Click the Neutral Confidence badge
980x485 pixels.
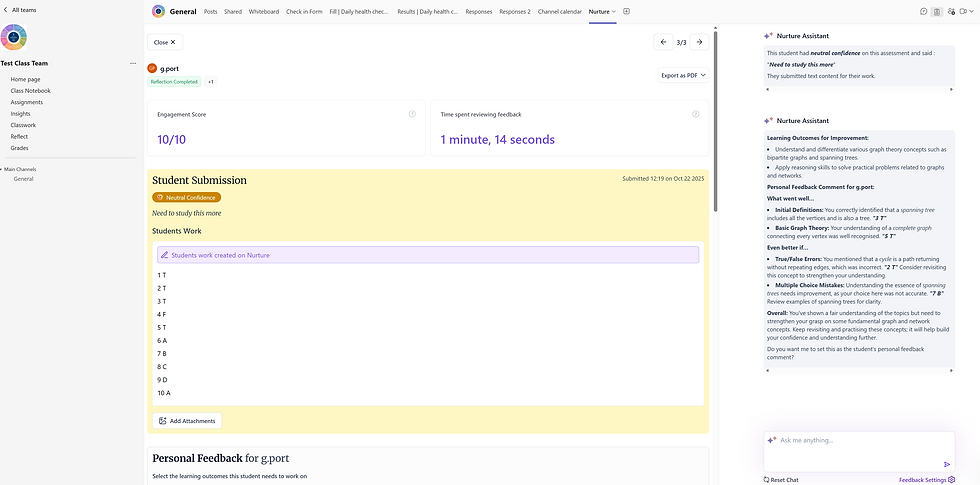tap(186, 198)
